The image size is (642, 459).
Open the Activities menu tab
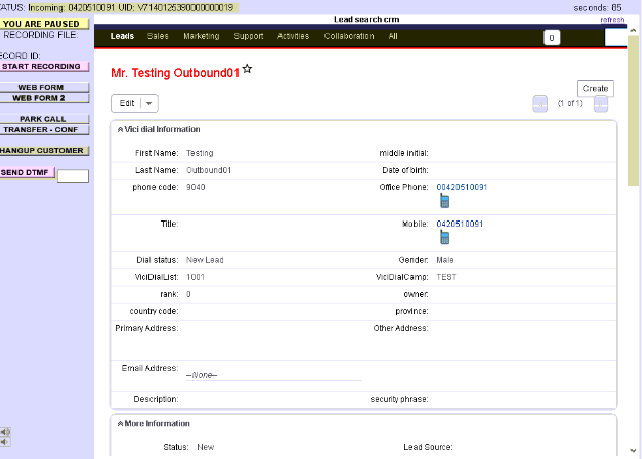point(293,36)
